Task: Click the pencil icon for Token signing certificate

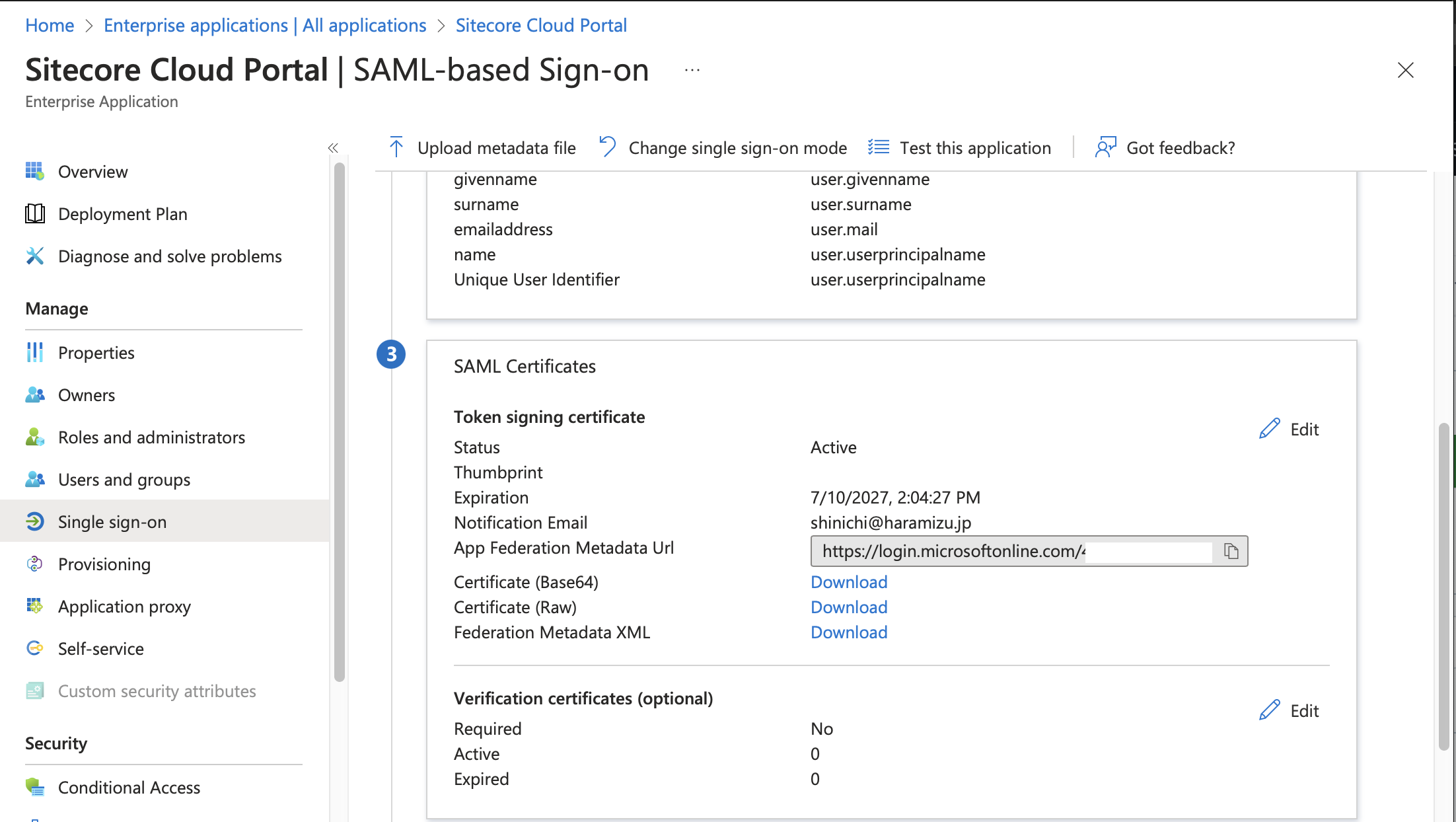Action: tap(1270, 429)
